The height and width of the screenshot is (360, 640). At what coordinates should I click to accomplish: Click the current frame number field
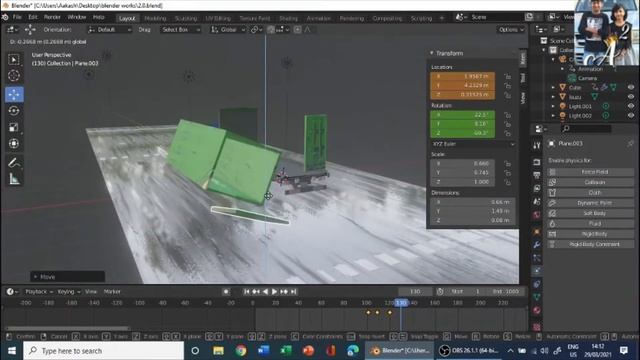415,291
